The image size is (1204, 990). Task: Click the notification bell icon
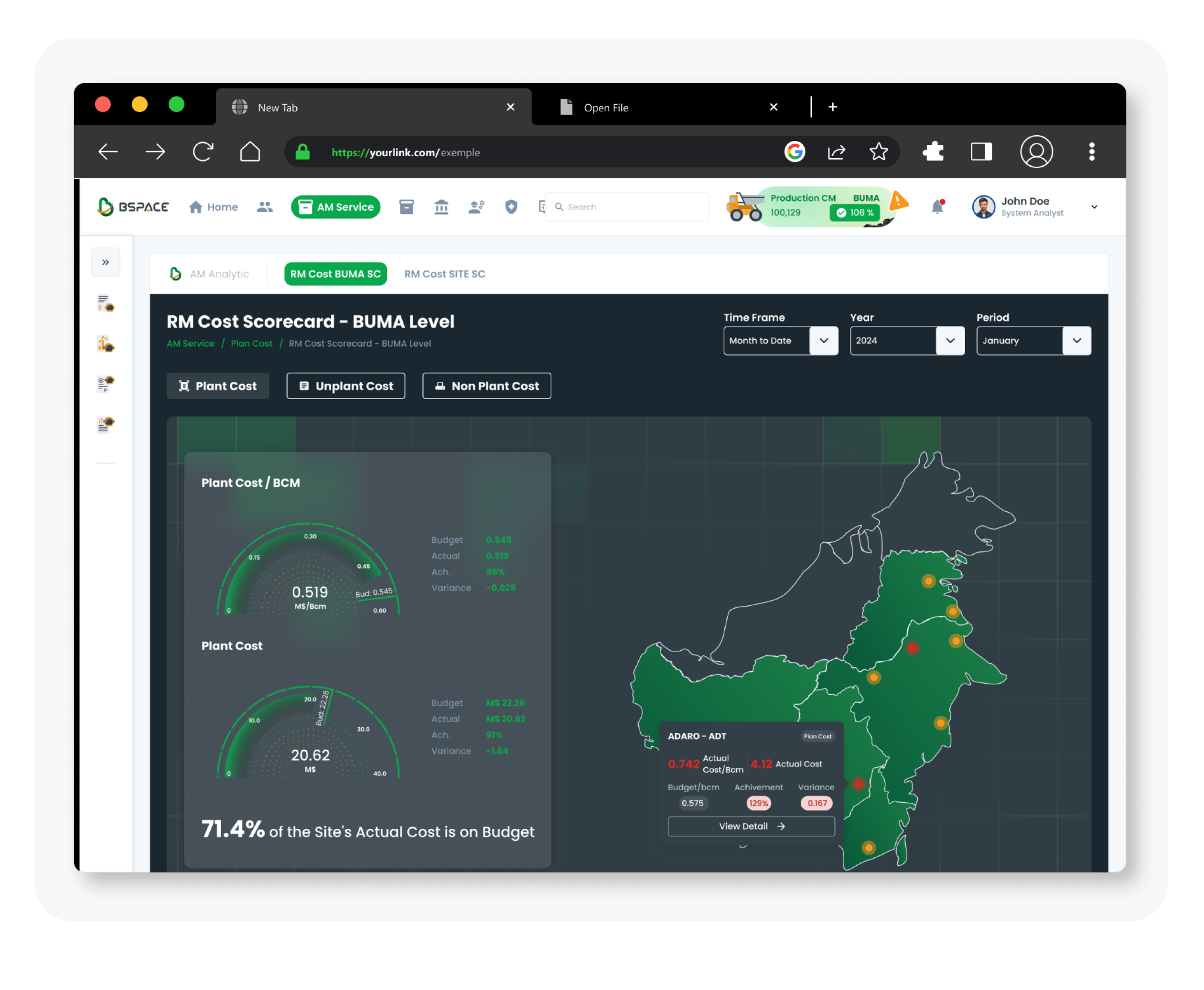click(x=937, y=207)
